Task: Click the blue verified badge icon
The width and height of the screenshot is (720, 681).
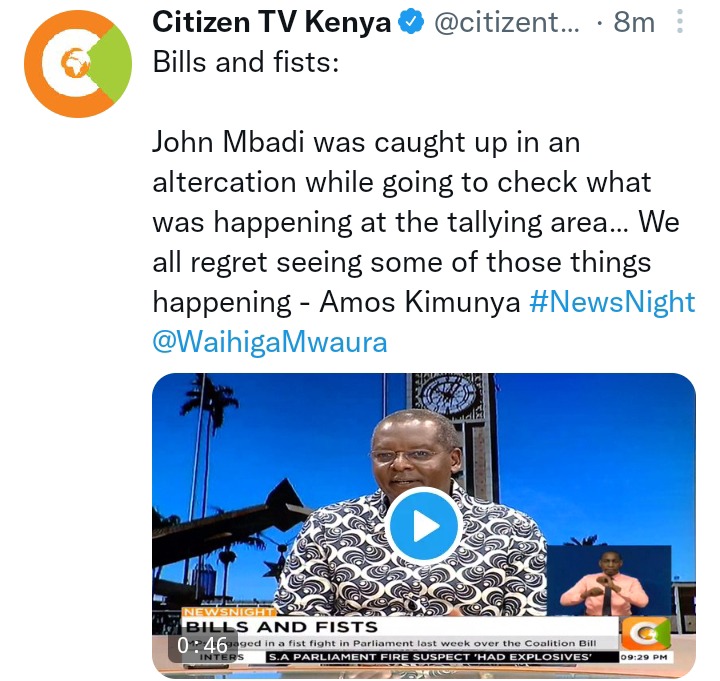Action: [x=411, y=22]
